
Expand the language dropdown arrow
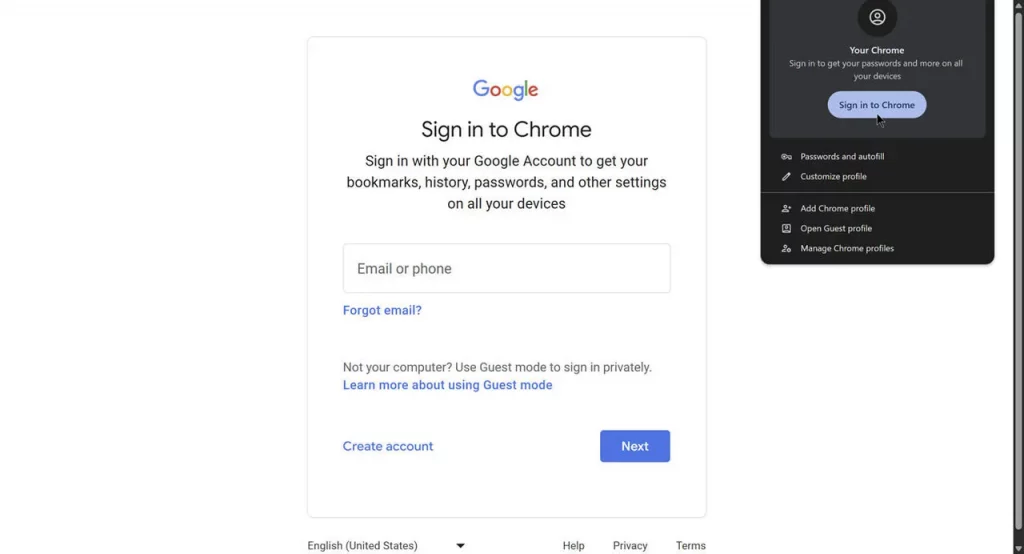[460, 546]
